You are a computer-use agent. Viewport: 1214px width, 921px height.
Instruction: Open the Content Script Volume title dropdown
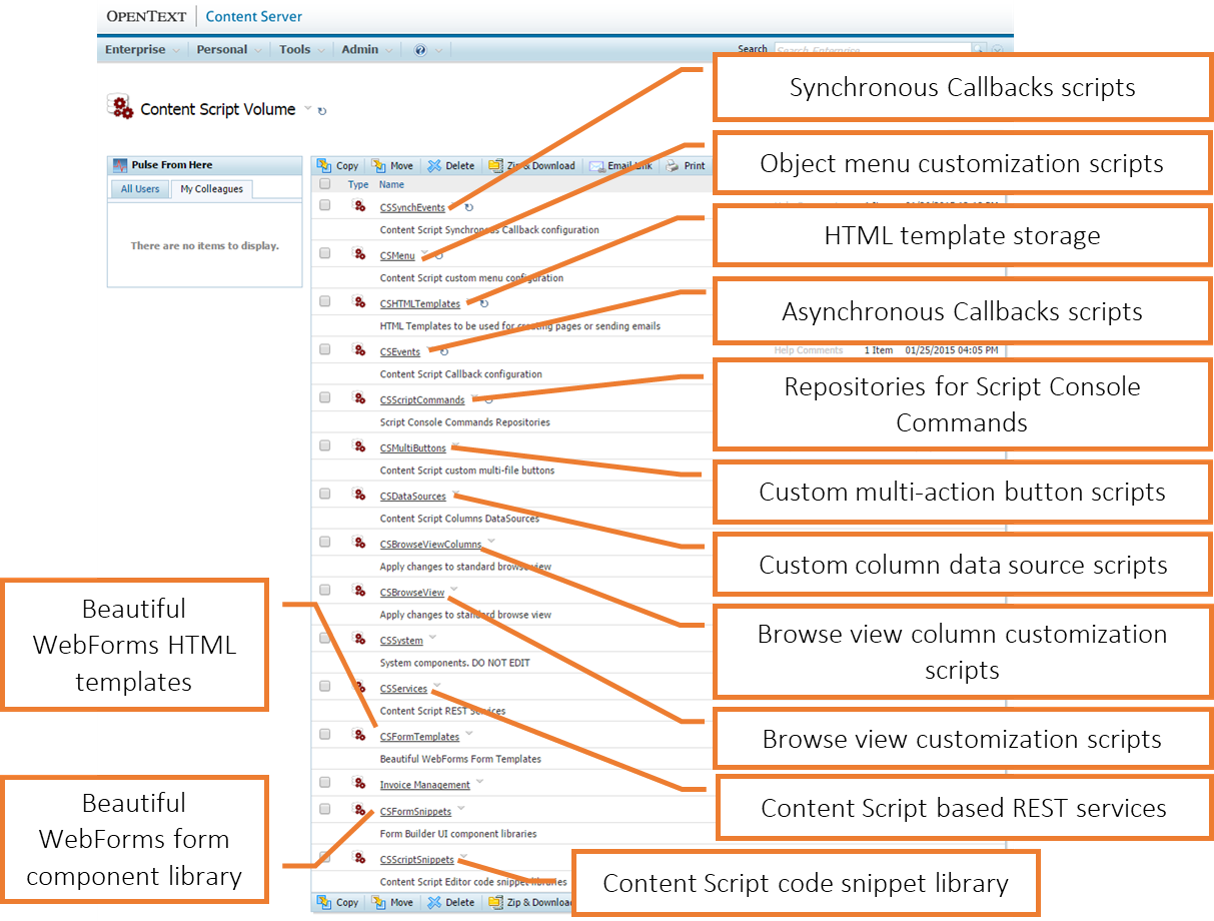pyautogui.click(x=308, y=107)
